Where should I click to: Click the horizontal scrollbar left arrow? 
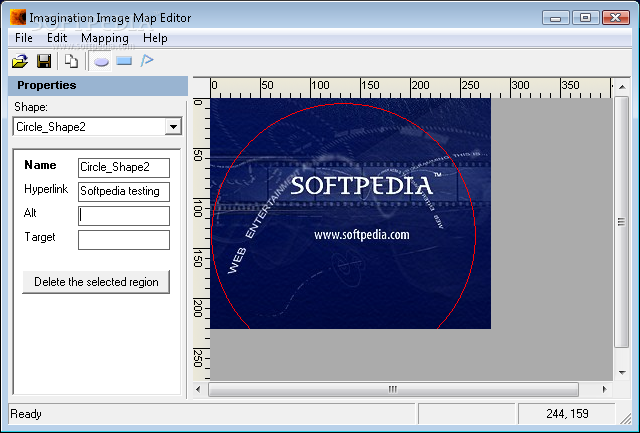[198, 389]
